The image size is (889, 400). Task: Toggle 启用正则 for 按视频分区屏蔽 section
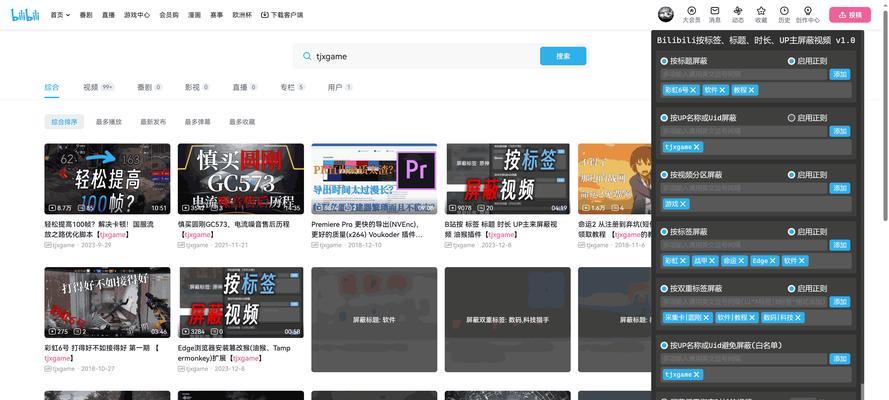pos(791,175)
